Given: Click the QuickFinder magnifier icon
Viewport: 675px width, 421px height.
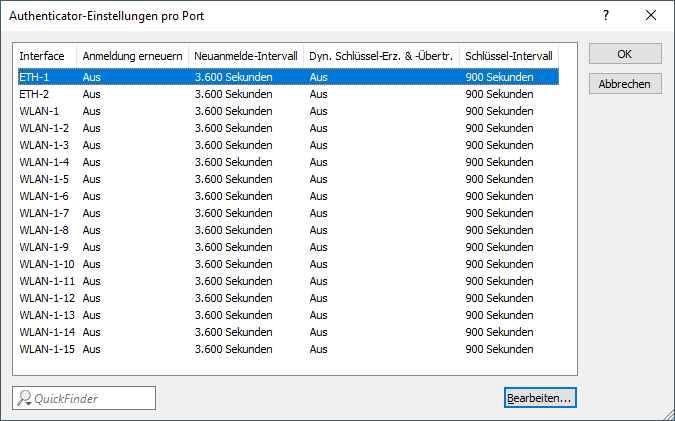Looking at the screenshot, I should coord(24,398).
